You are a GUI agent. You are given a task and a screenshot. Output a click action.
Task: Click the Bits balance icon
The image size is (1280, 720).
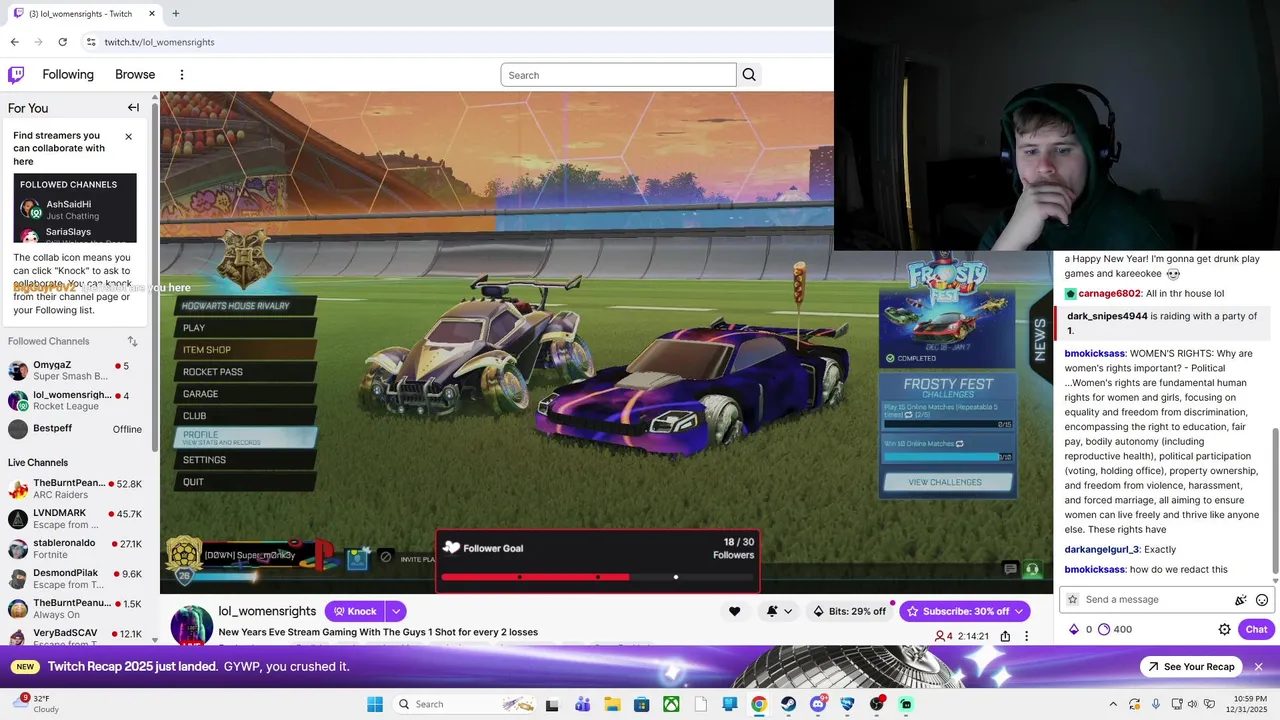[1074, 629]
